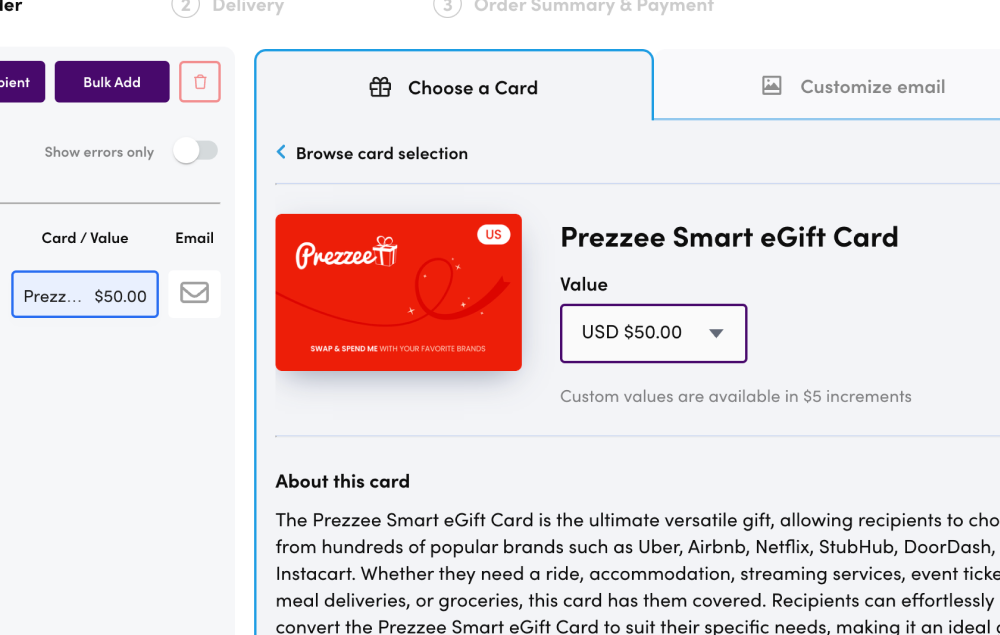Open the email options via envelope icon
This screenshot has width=1000, height=635.
(x=194, y=294)
